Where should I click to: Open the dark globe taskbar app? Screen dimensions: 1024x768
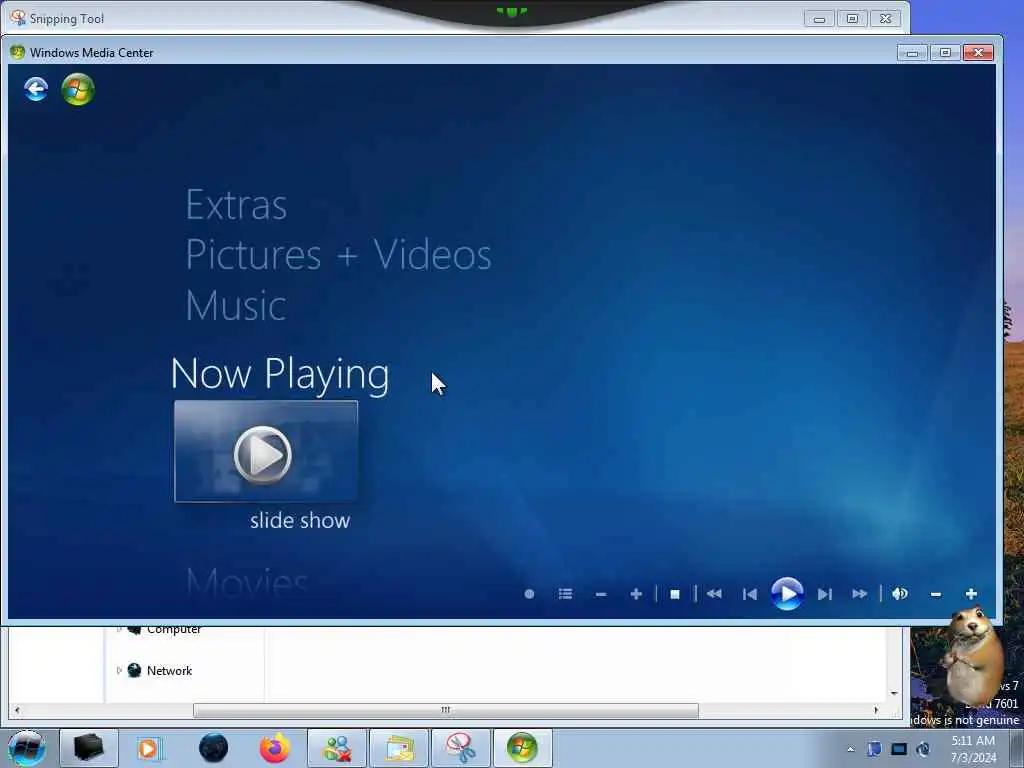pyautogui.click(x=213, y=748)
